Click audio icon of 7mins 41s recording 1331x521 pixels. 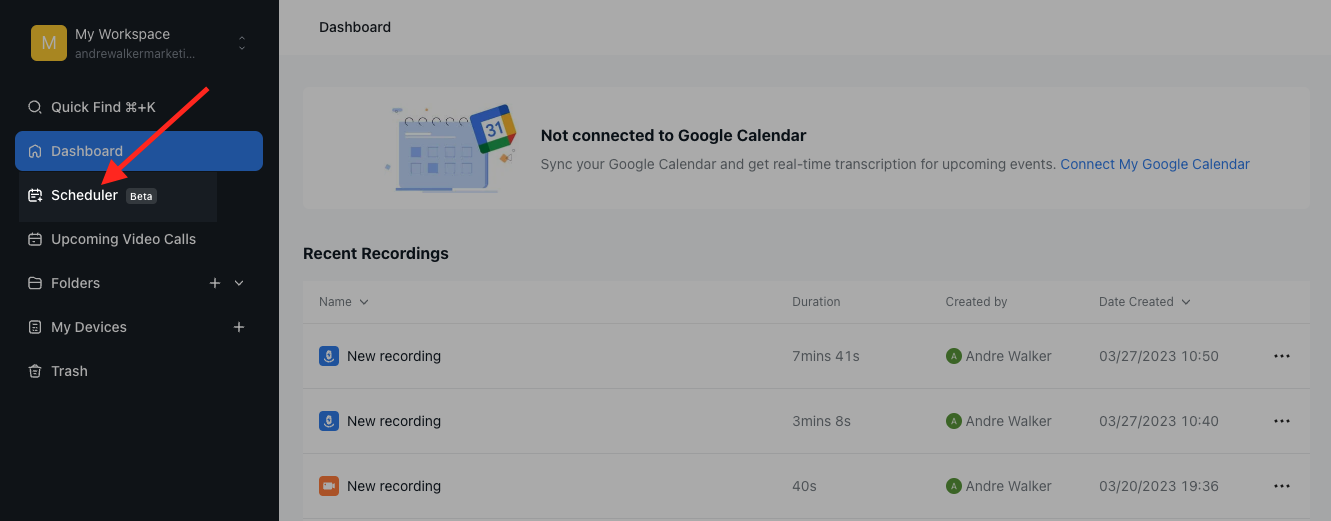tap(329, 356)
